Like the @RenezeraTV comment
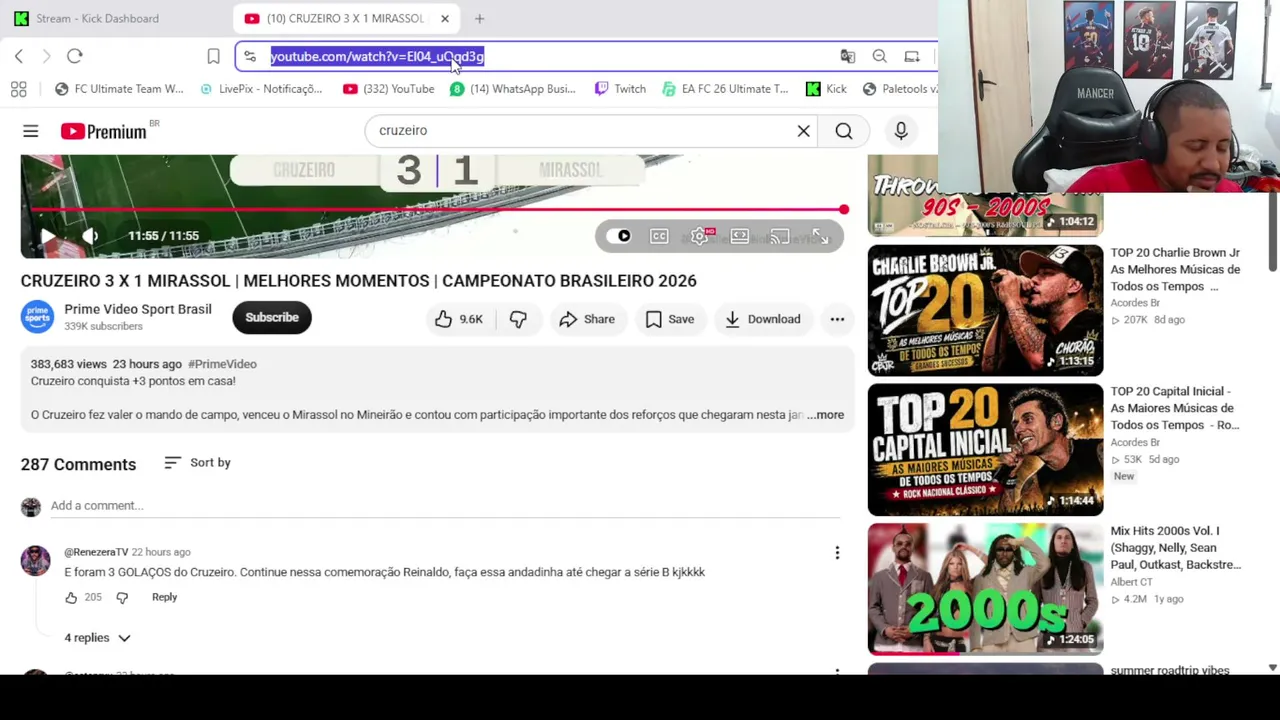 pos(71,598)
